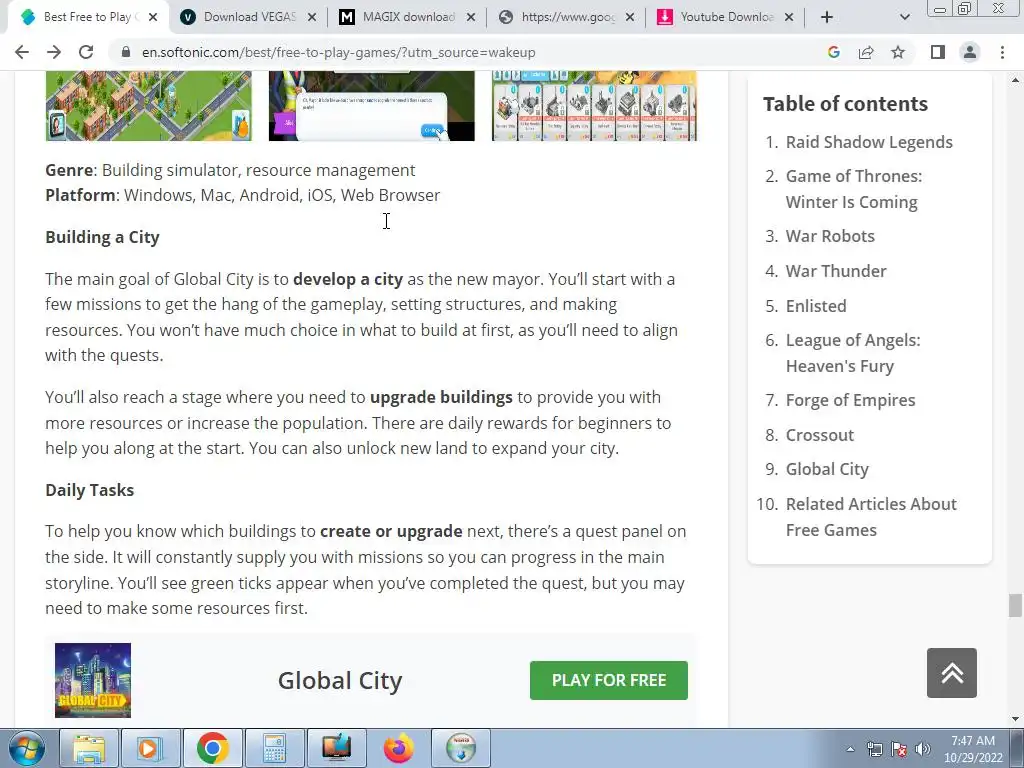This screenshot has height=768, width=1024.
Task: Reload the Softonic page
Action: [x=86, y=52]
